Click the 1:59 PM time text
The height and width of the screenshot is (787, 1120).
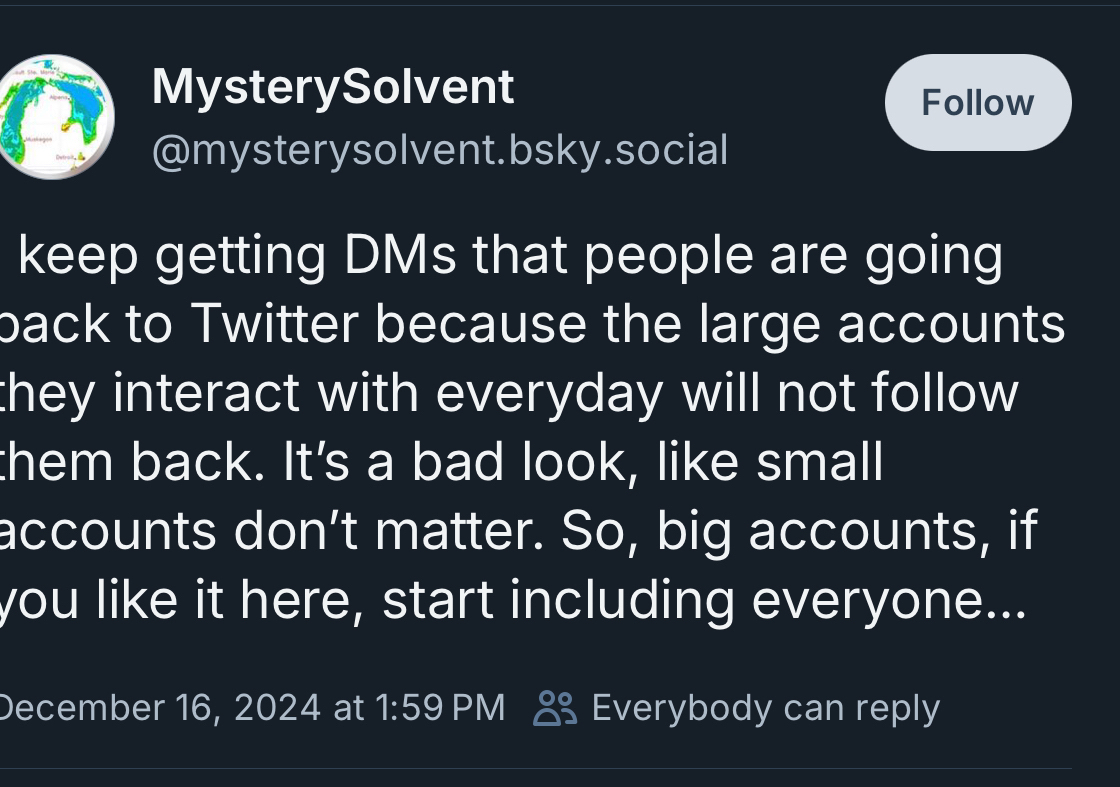pos(440,708)
